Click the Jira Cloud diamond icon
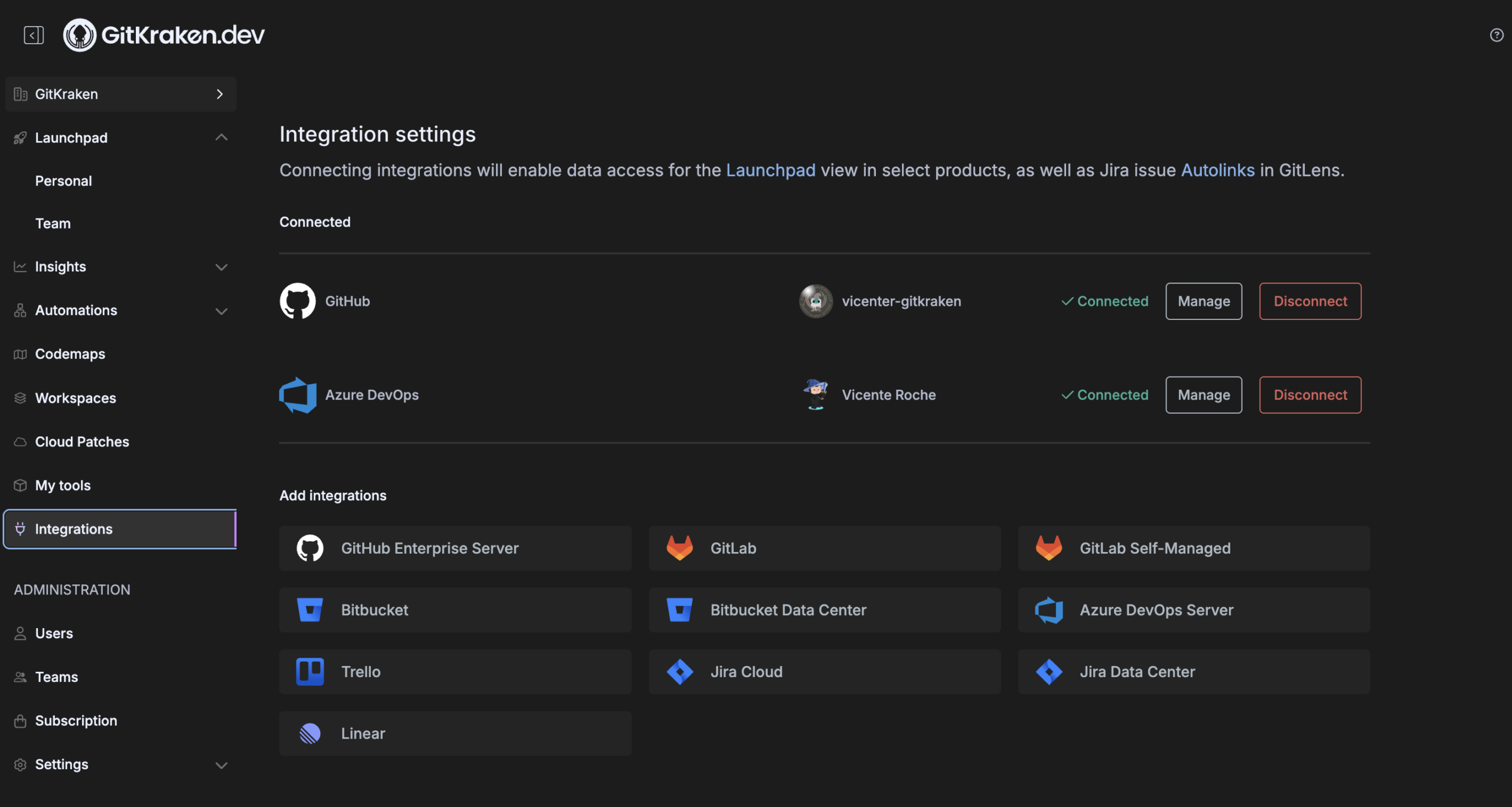Image resolution: width=1512 pixels, height=807 pixels. click(680, 671)
